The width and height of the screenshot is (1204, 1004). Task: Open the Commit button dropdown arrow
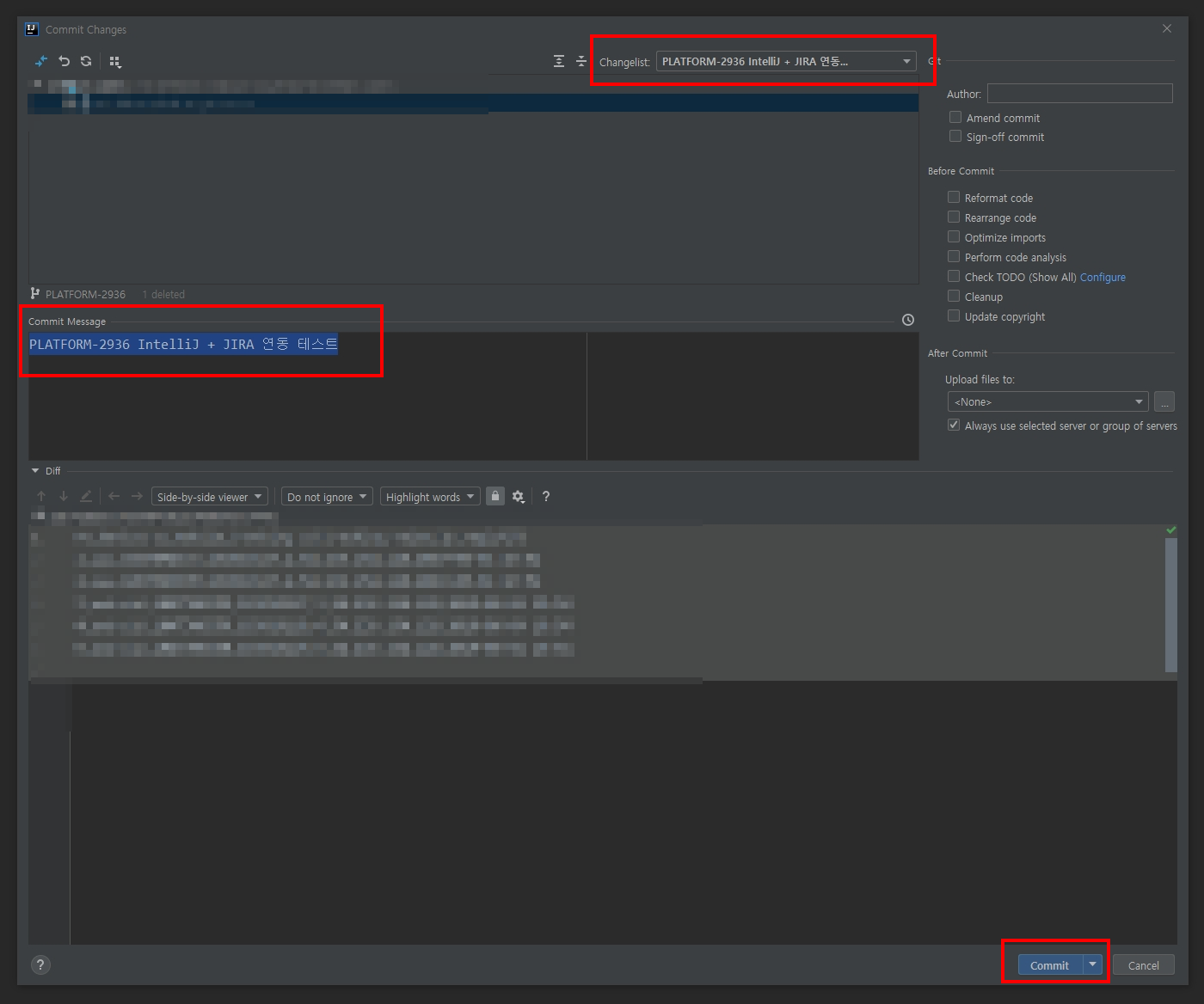click(x=1092, y=964)
